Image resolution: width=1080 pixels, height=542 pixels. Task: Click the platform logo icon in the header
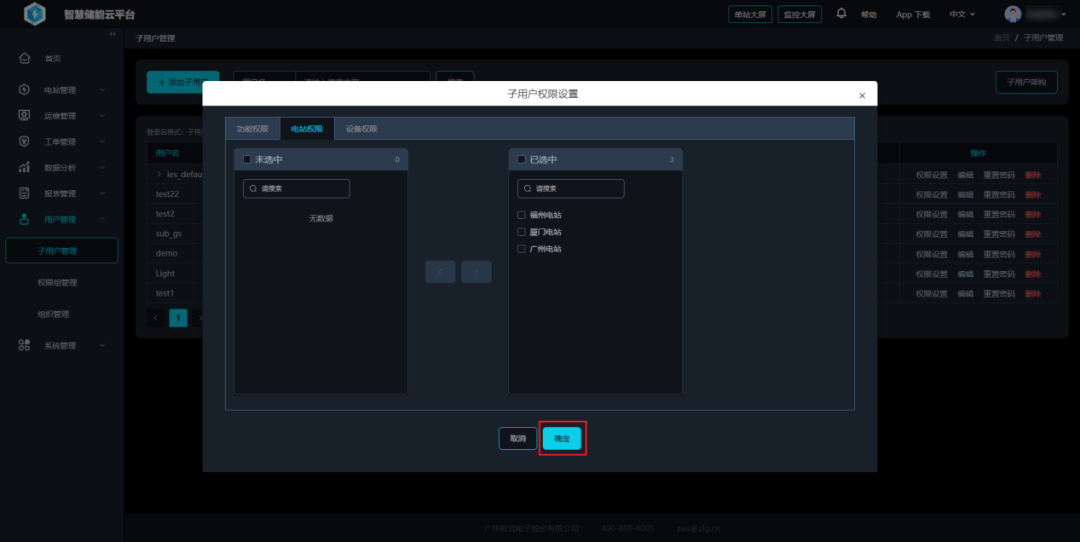[x=34, y=14]
